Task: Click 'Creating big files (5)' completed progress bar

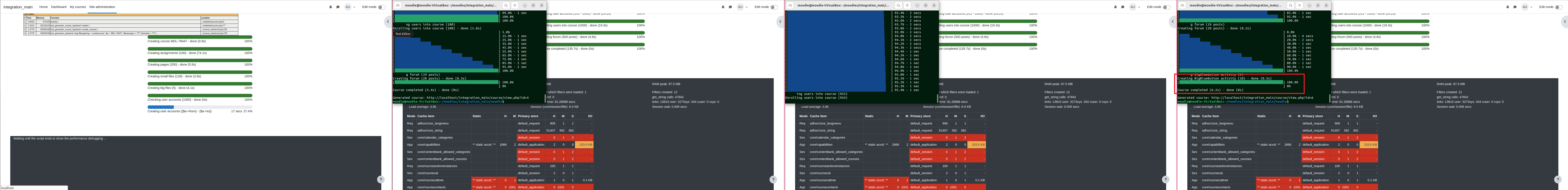Action: pos(200,84)
